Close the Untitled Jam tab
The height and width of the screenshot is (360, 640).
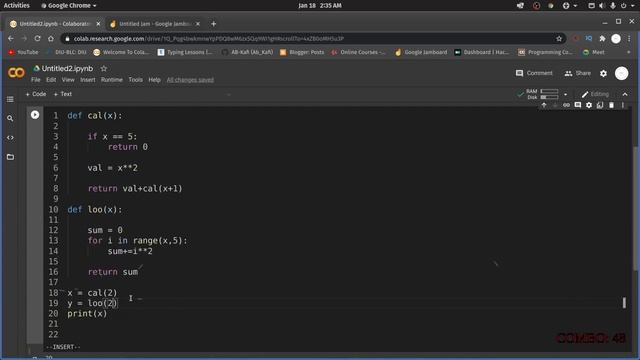(198, 24)
